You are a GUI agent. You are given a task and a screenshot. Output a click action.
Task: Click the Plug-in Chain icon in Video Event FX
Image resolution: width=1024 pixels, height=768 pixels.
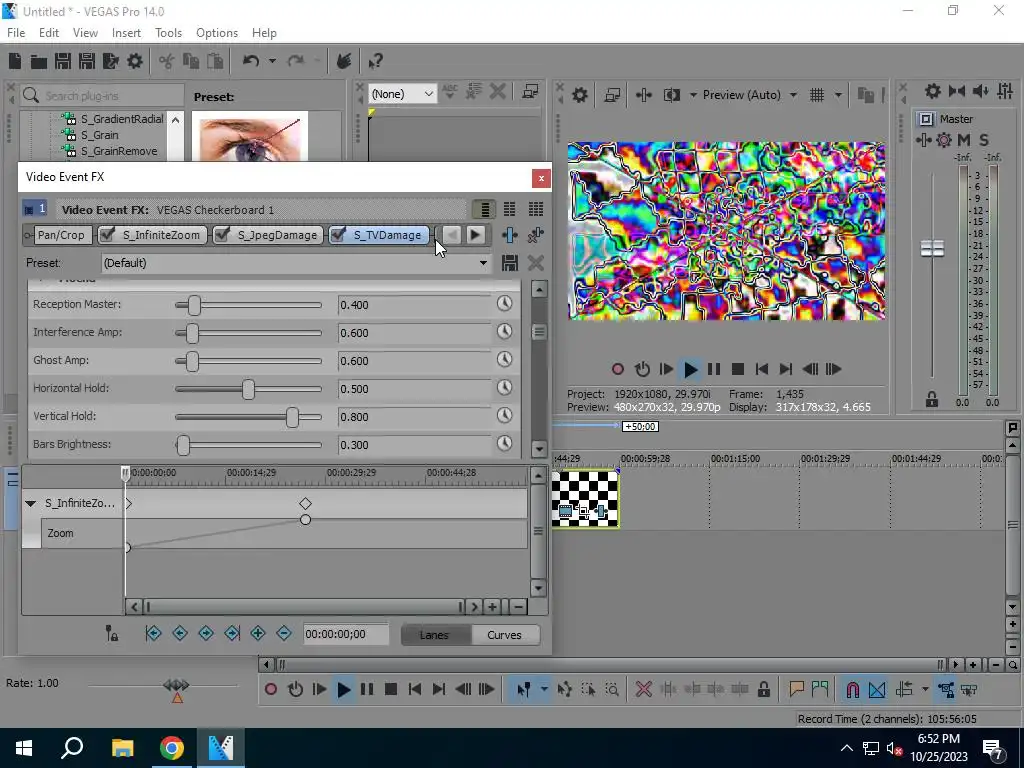[x=509, y=235]
